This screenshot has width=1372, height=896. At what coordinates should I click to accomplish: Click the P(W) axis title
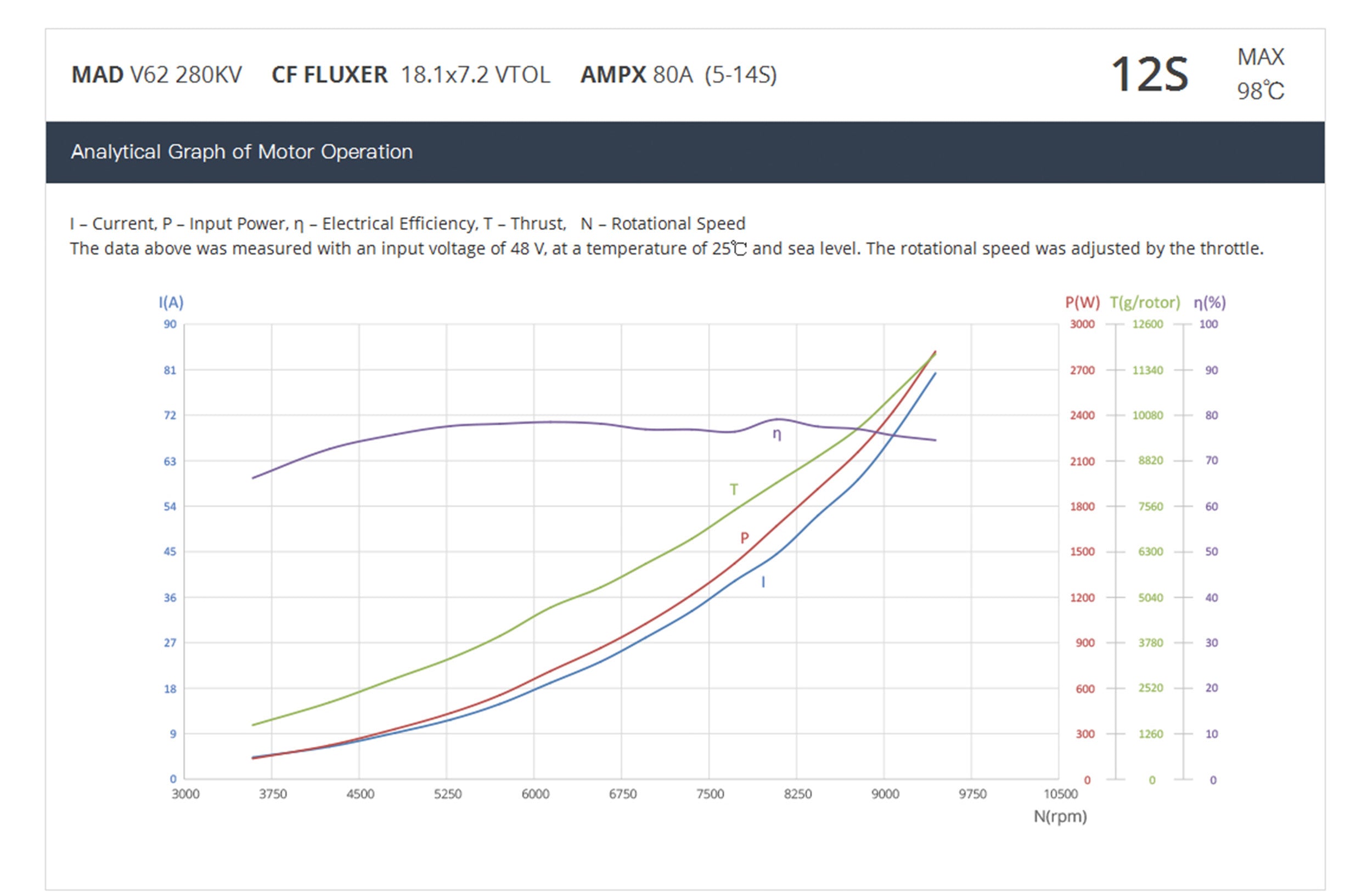click(1082, 302)
